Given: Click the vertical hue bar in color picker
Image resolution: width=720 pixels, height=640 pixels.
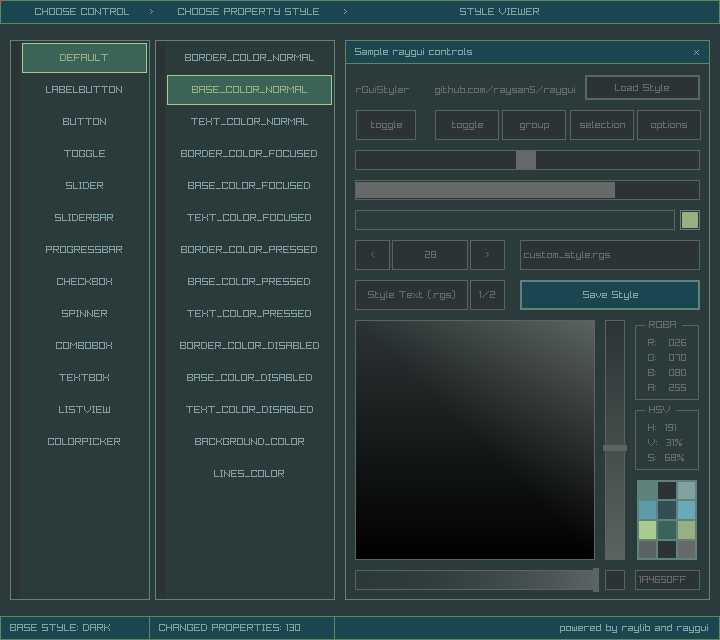Looking at the screenshot, I should 615,400.
